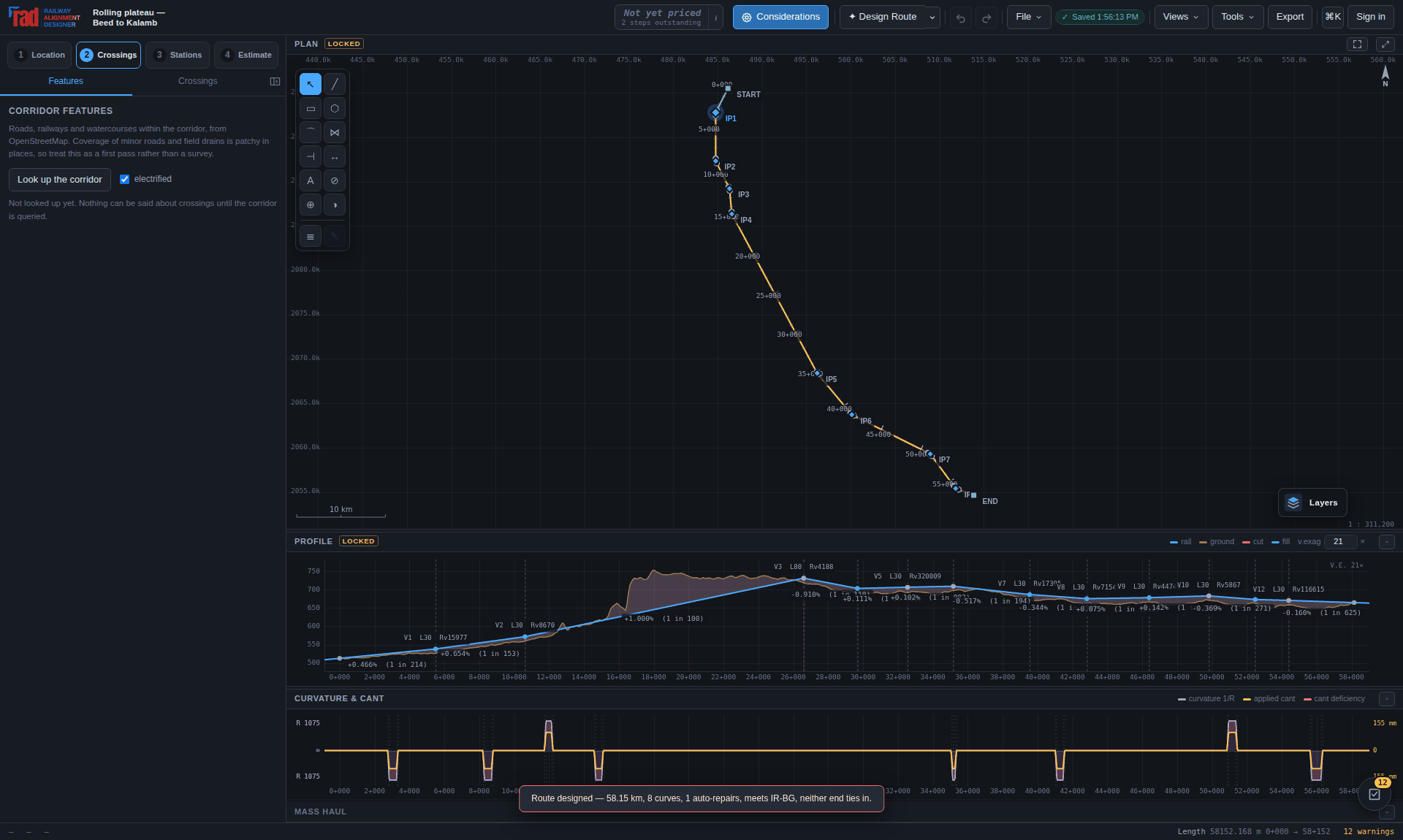Open the Views dropdown menu
This screenshot has height=840, width=1403.
pos(1181,18)
